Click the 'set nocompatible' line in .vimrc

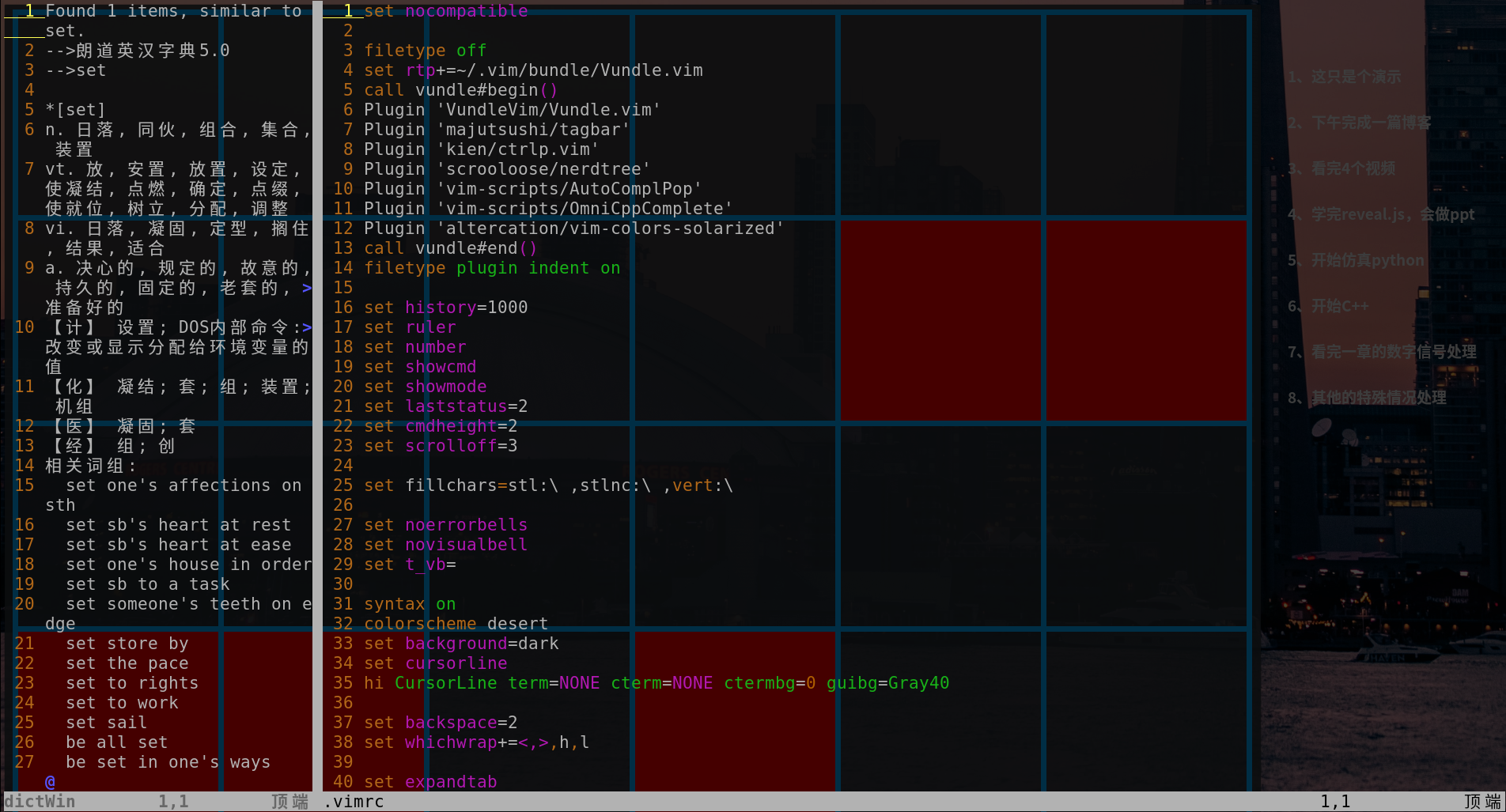point(446,11)
